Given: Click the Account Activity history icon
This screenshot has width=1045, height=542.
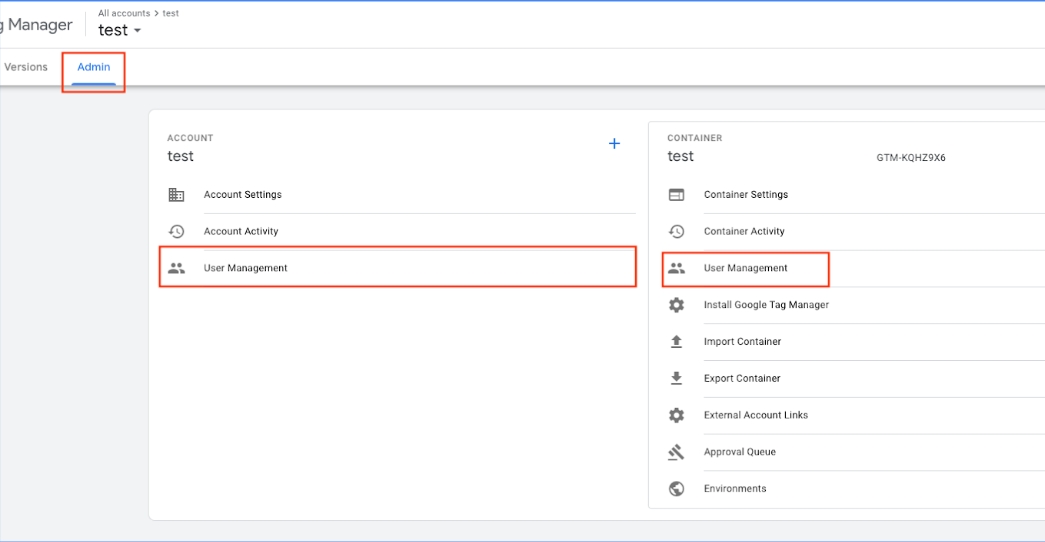Looking at the screenshot, I should pos(176,231).
